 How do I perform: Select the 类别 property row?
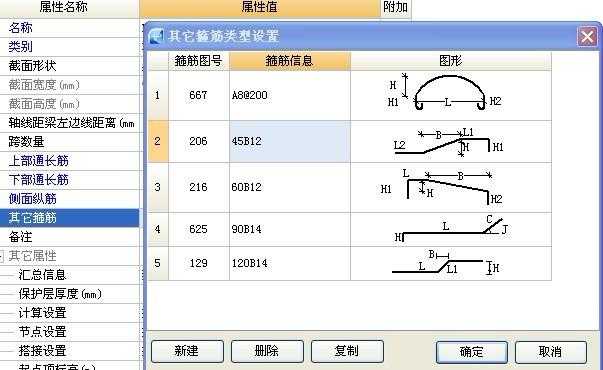click(x=70, y=47)
